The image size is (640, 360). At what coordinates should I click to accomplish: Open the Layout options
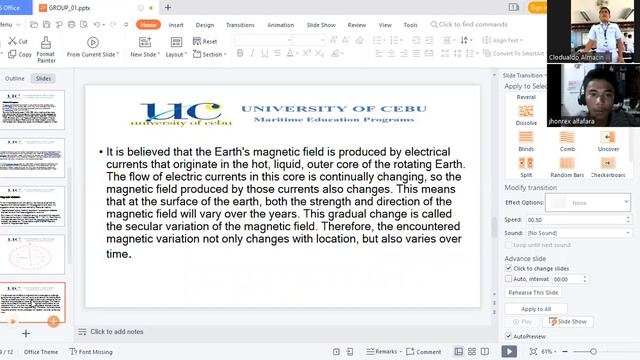click(x=176, y=47)
